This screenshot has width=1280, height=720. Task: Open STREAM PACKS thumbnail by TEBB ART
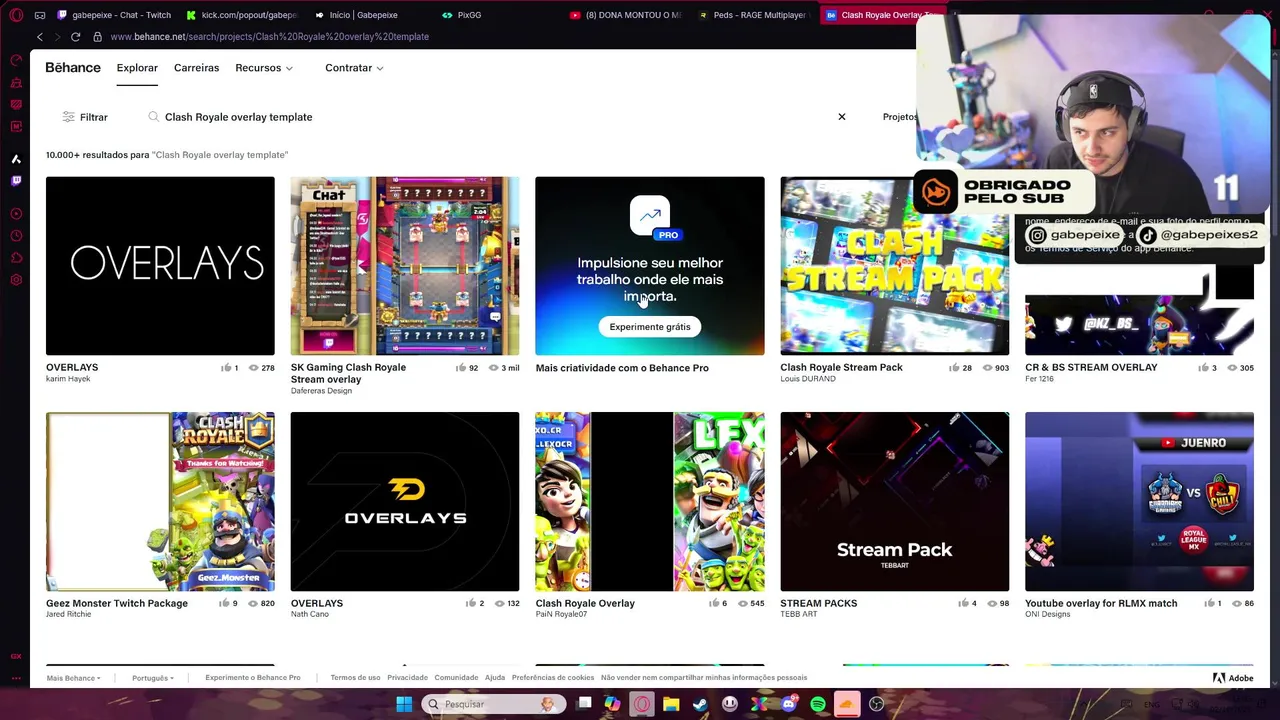894,501
